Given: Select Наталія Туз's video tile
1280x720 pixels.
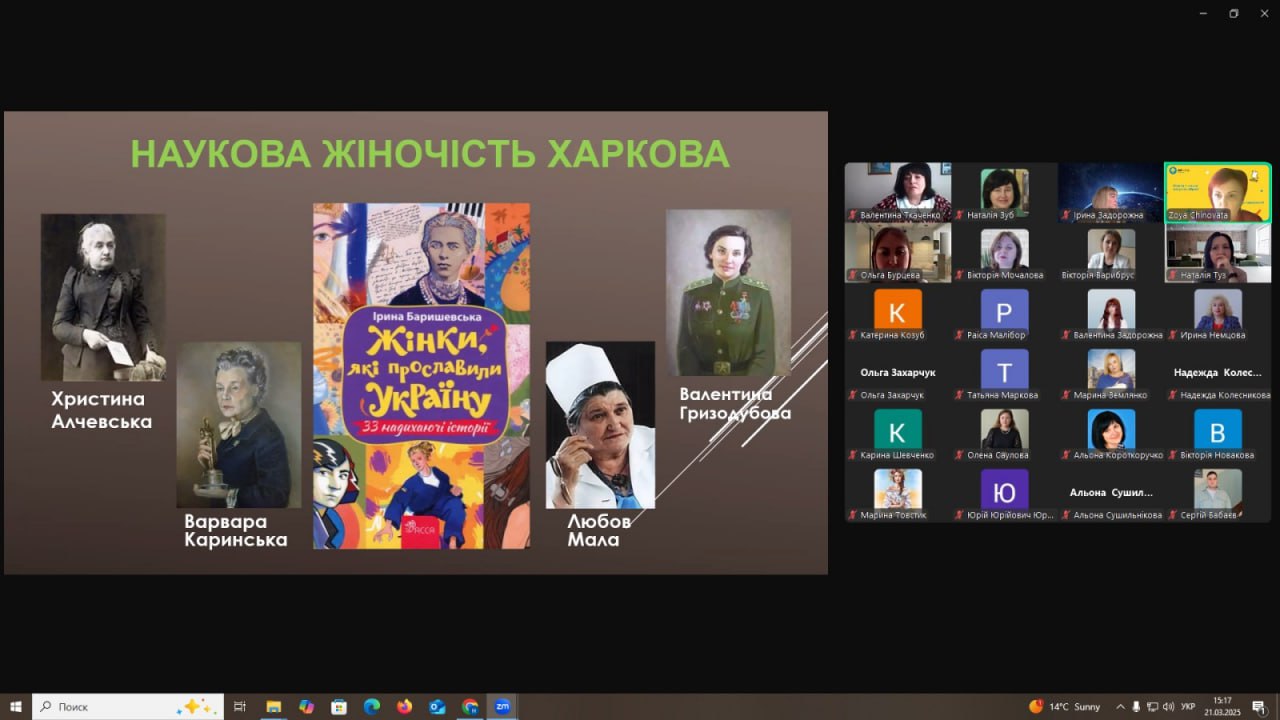Looking at the screenshot, I should (1218, 252).
